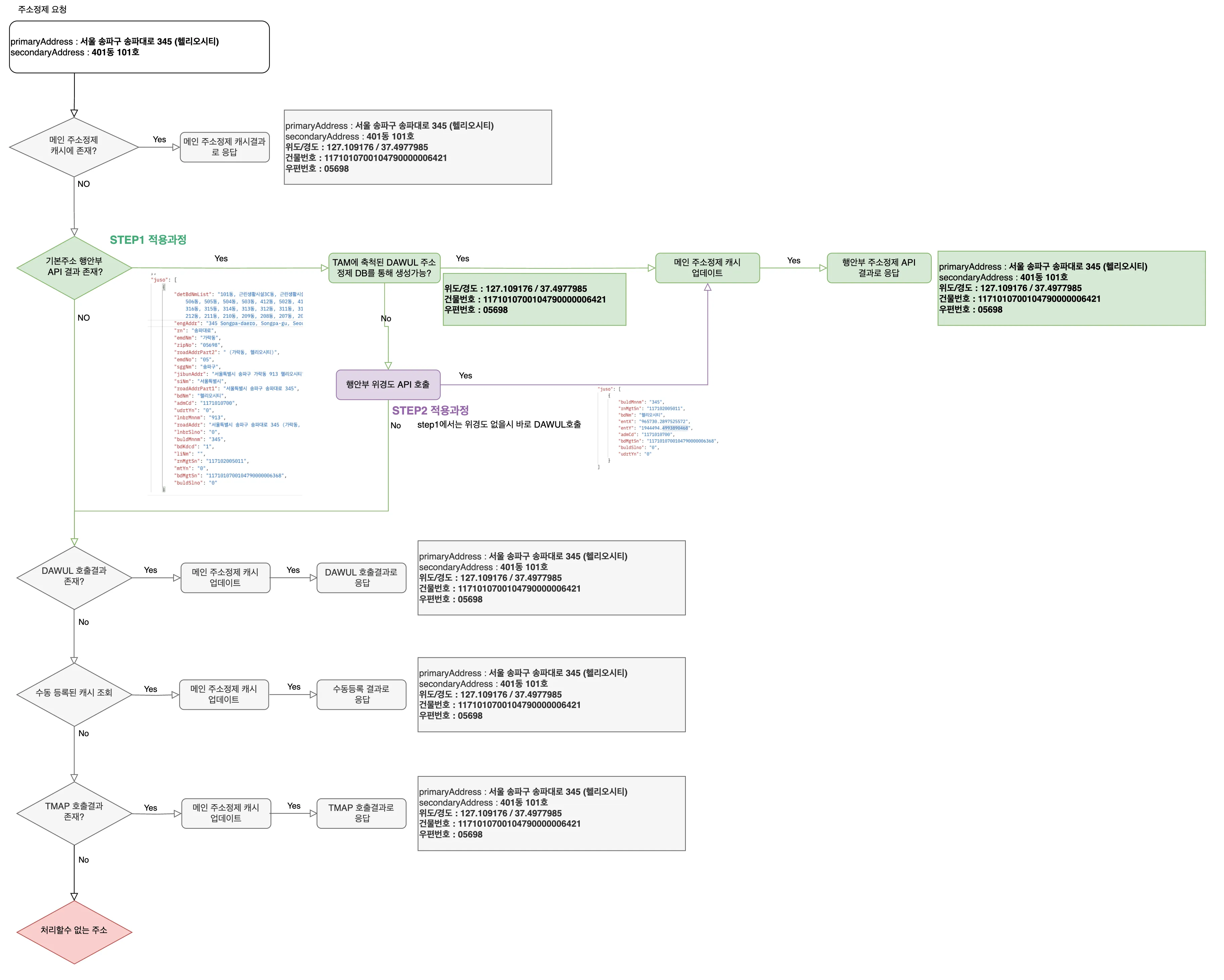Click the purple 'STEP2 적용과정' heading
Screen dimensions: 1224x980
click(x=430, y=410)
